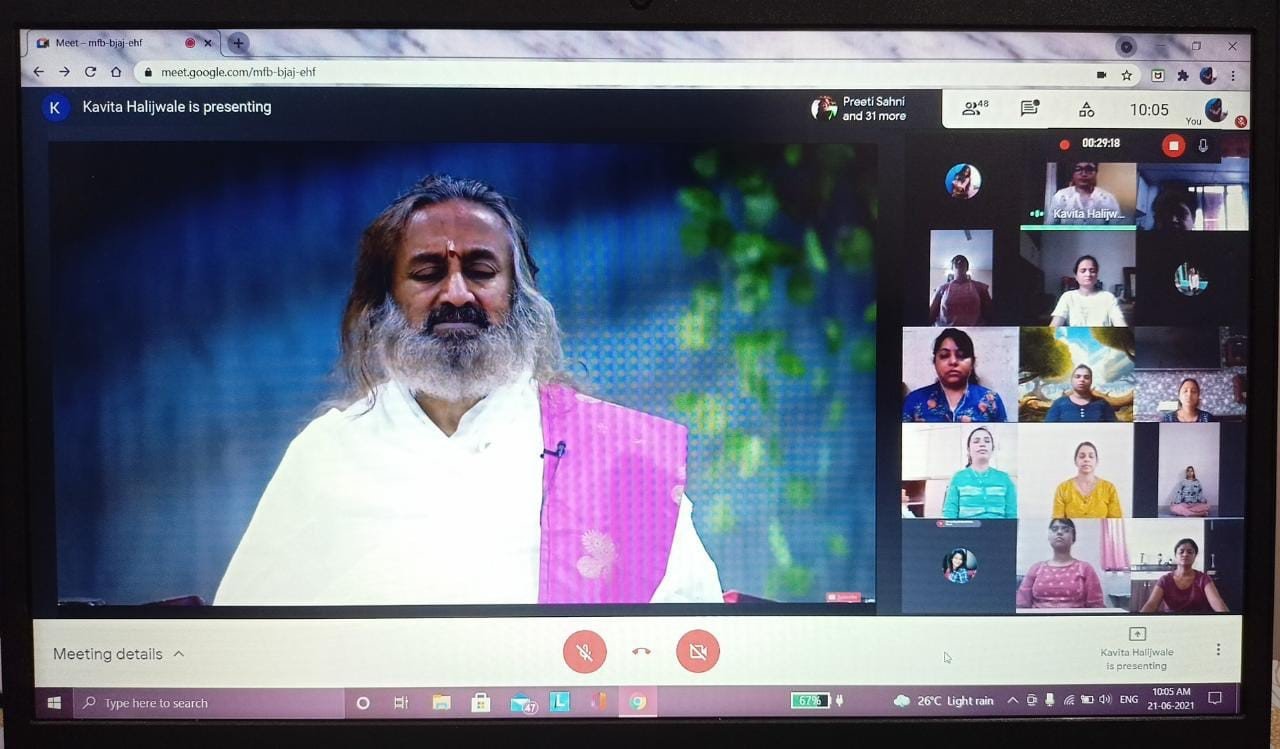Select the participant with tree background tile
Screen dimensions: 1280x749
point(1076,375)
